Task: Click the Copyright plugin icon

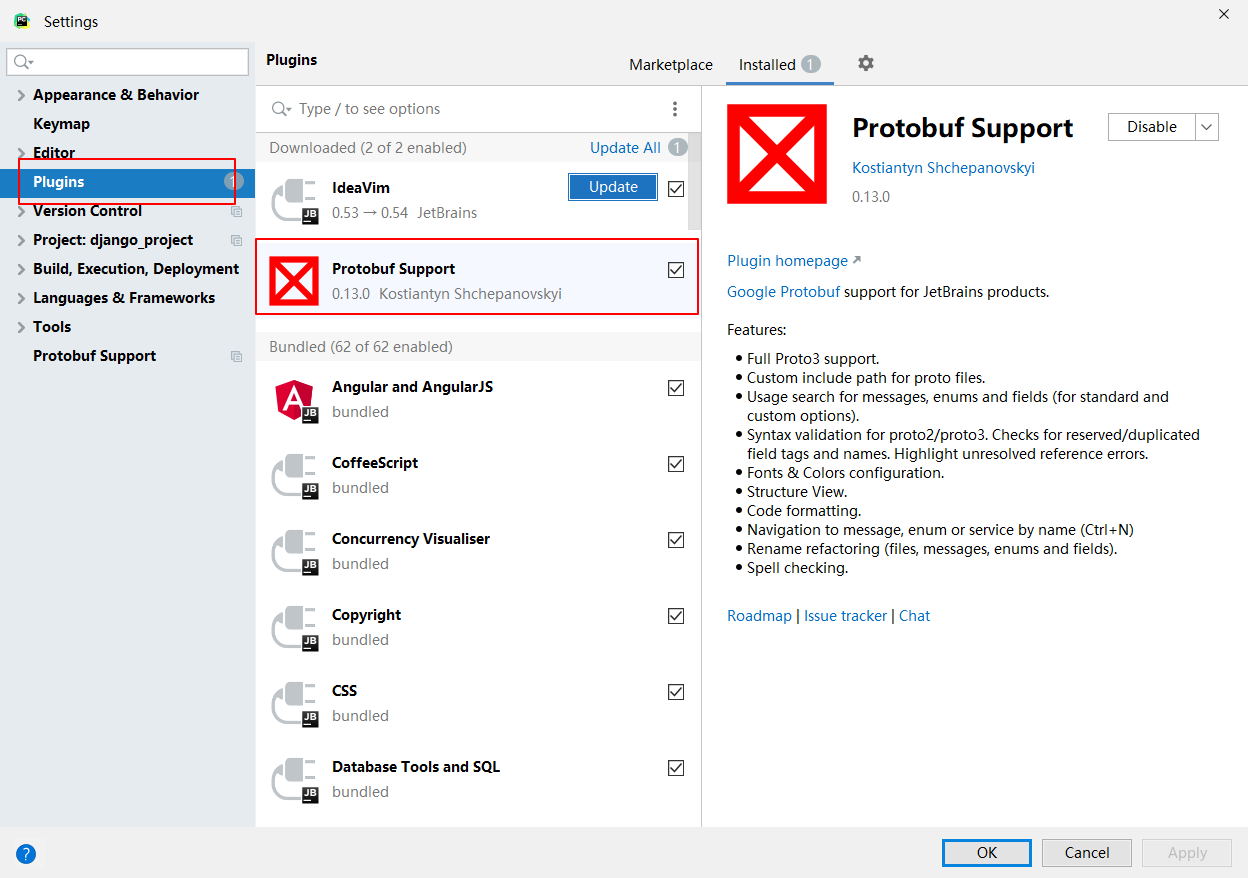Action: [x=296, y=627]
